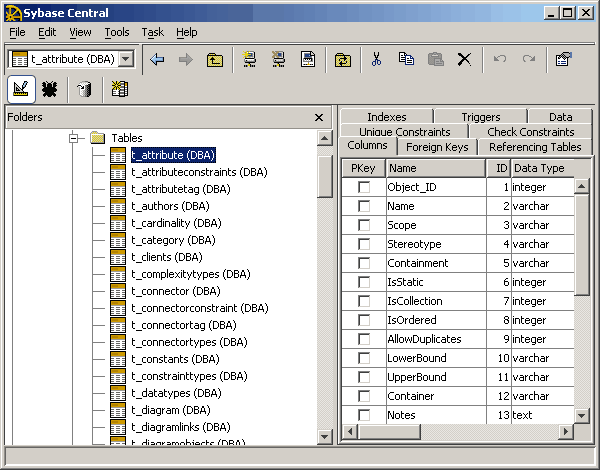Click the new table wizard icon
Screen dimensions: 600x470
click(120, 89)
